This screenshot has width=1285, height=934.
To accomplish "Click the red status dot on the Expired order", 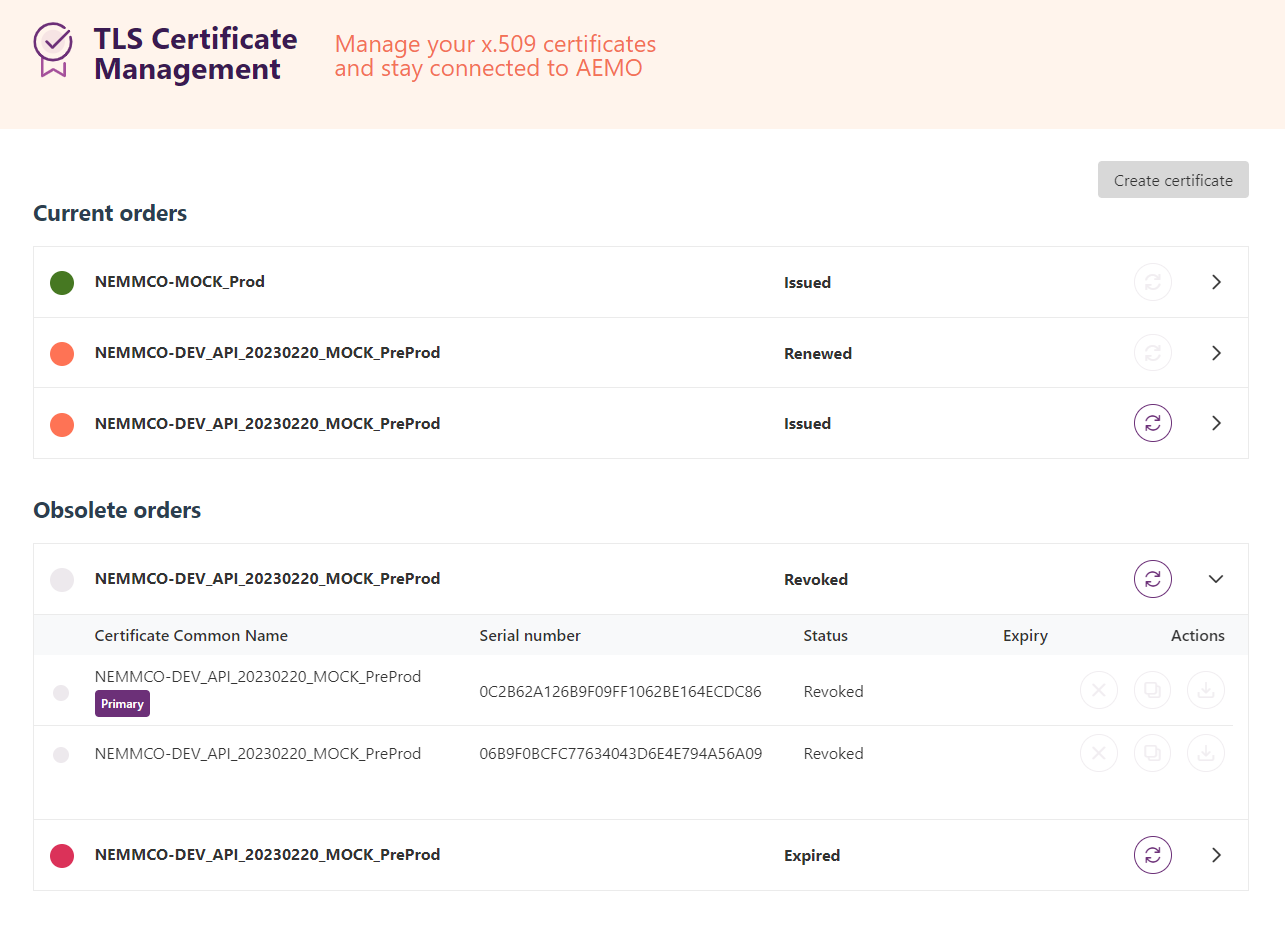I will pos(62,856).
